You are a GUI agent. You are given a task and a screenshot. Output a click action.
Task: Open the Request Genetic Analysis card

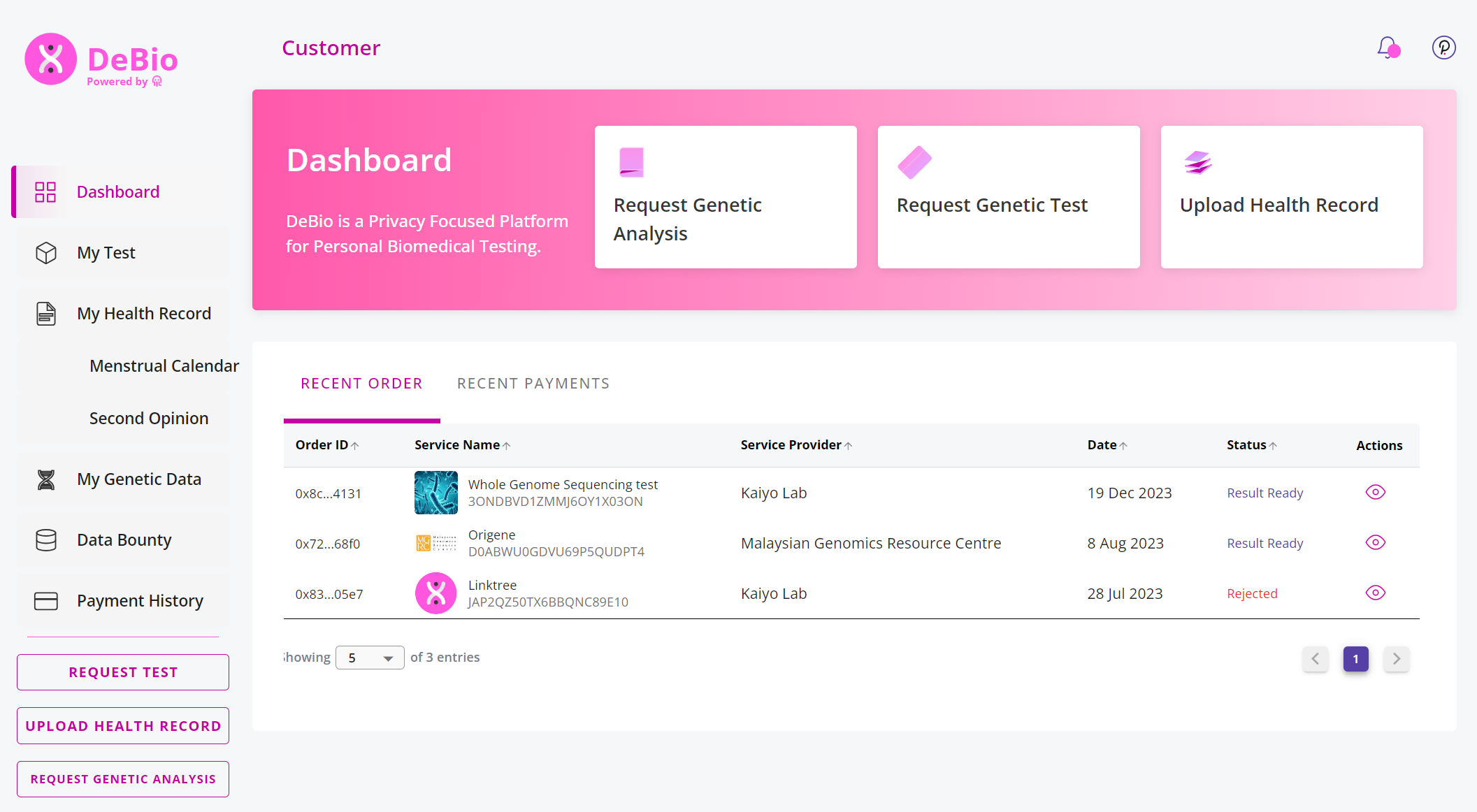click(726, 197)
